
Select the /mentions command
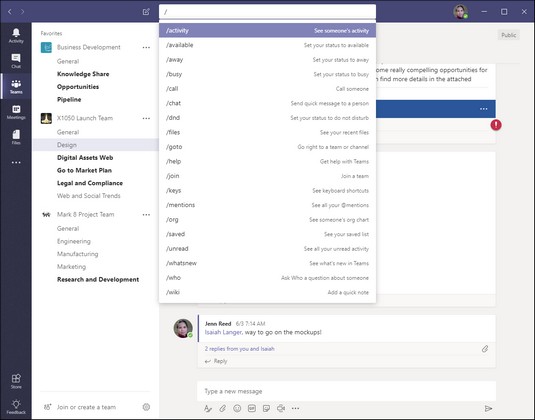268,205
